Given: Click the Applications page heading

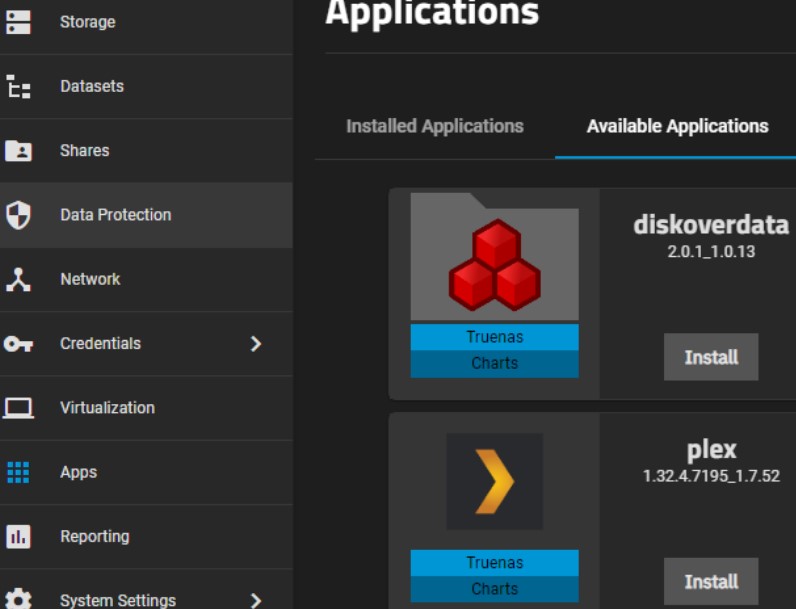Looking at the screenshot, I should coord(432,13).
